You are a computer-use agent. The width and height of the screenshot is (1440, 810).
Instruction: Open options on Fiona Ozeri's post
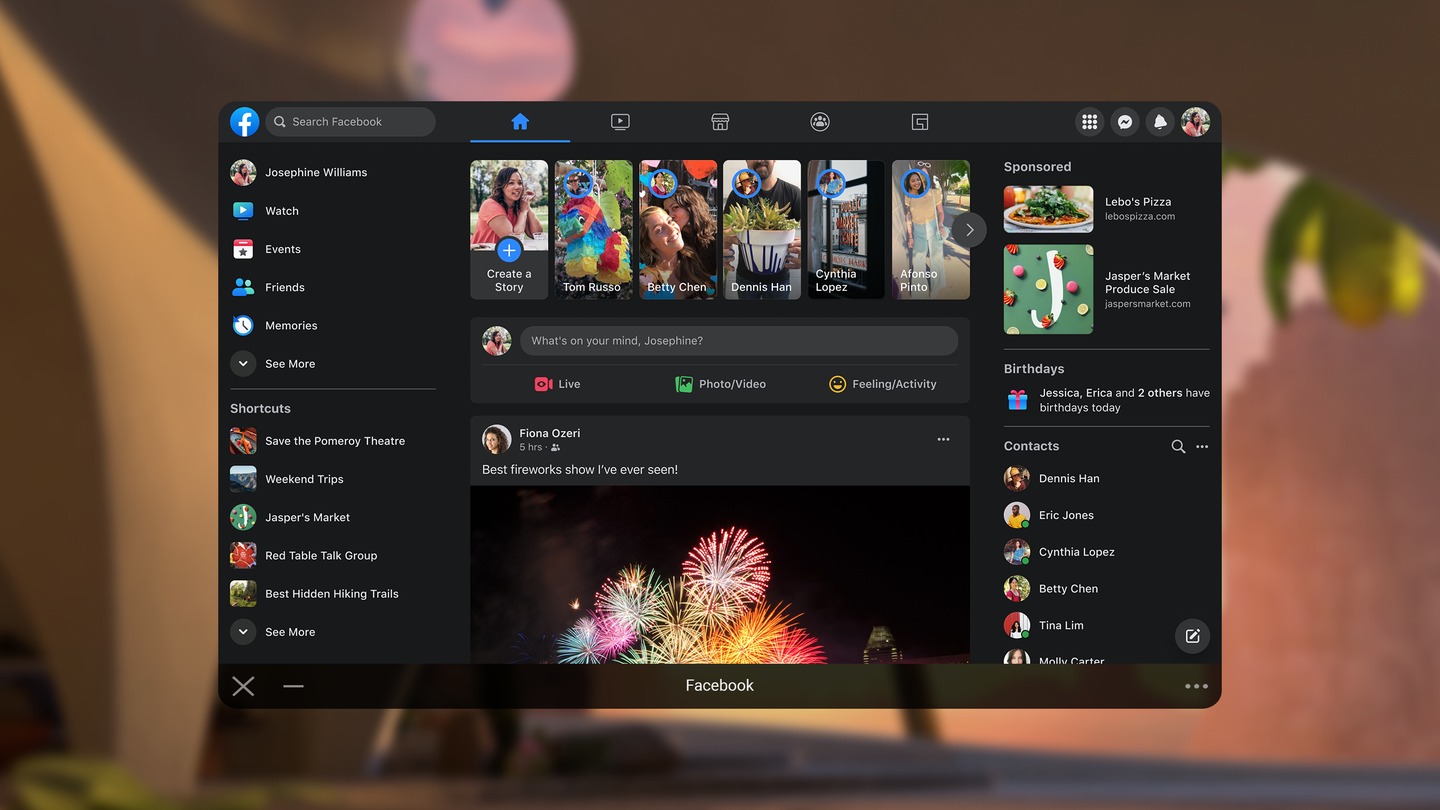943,439
